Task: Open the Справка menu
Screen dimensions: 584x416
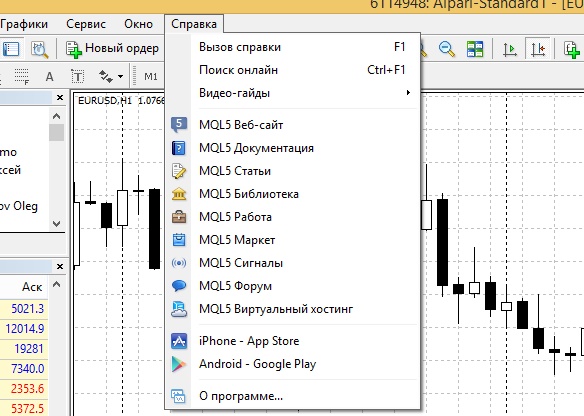Action: [194, 24]
